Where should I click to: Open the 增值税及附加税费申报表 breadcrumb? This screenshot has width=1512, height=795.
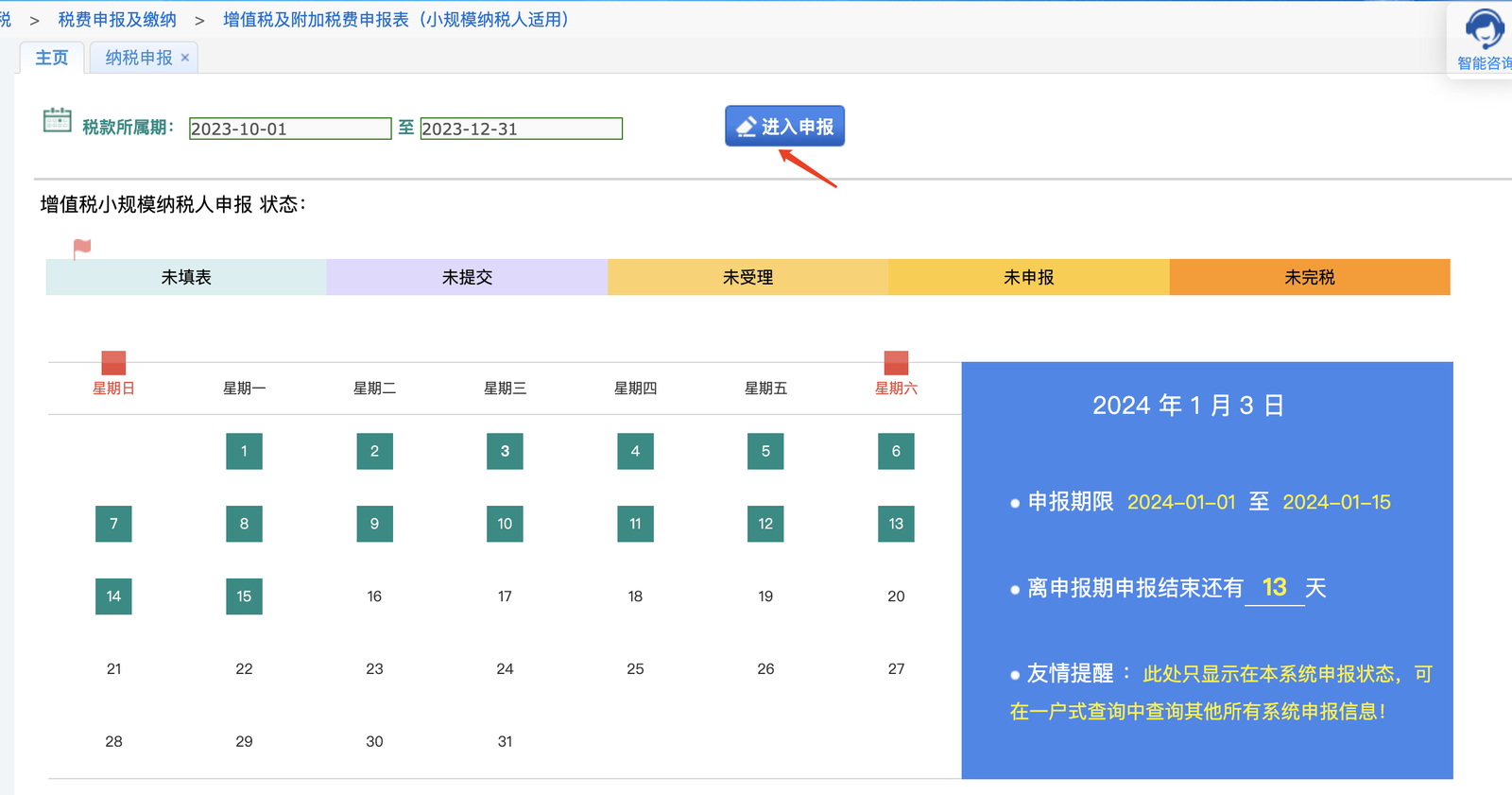tap(397, 20)
